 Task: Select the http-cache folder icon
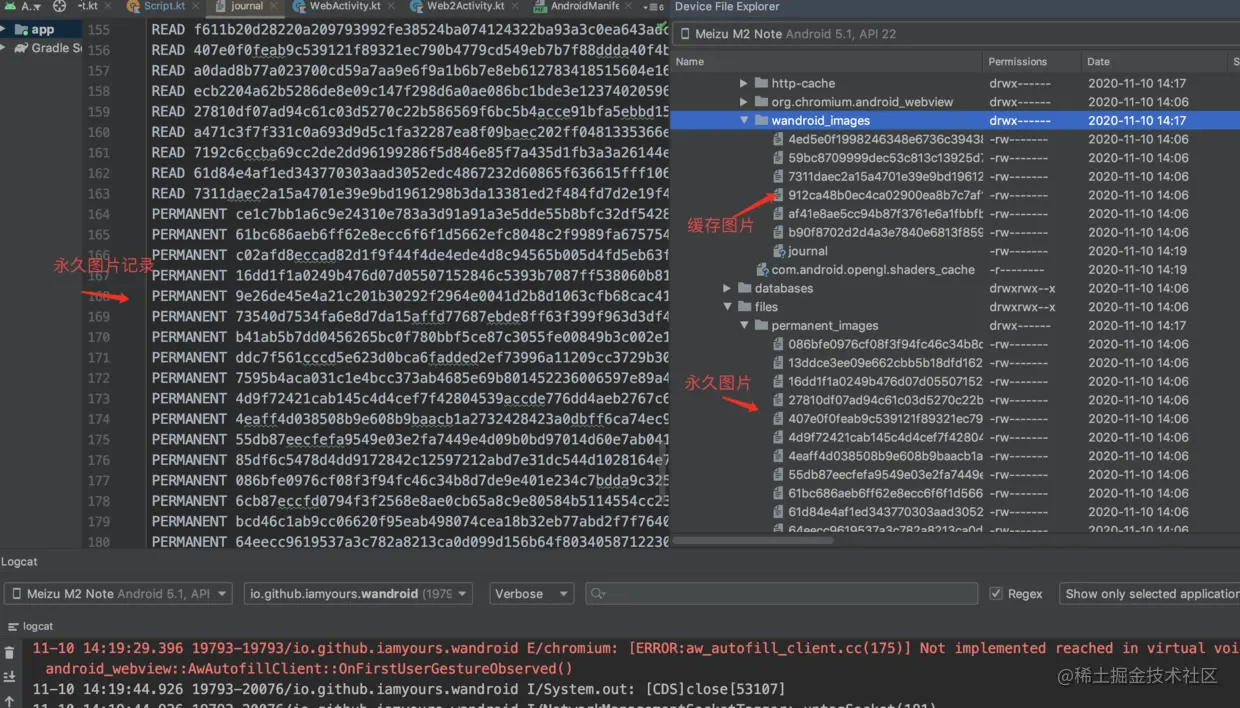(x=761, y=83)
